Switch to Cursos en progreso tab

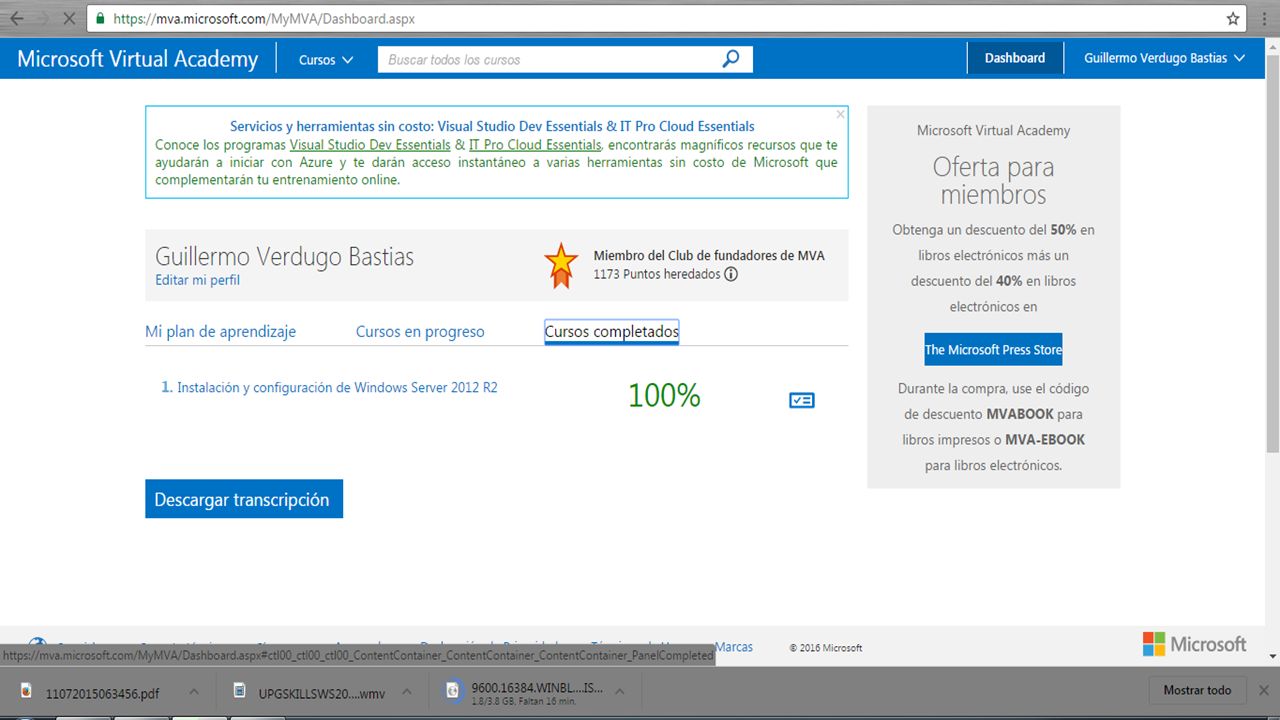[420, 331]
